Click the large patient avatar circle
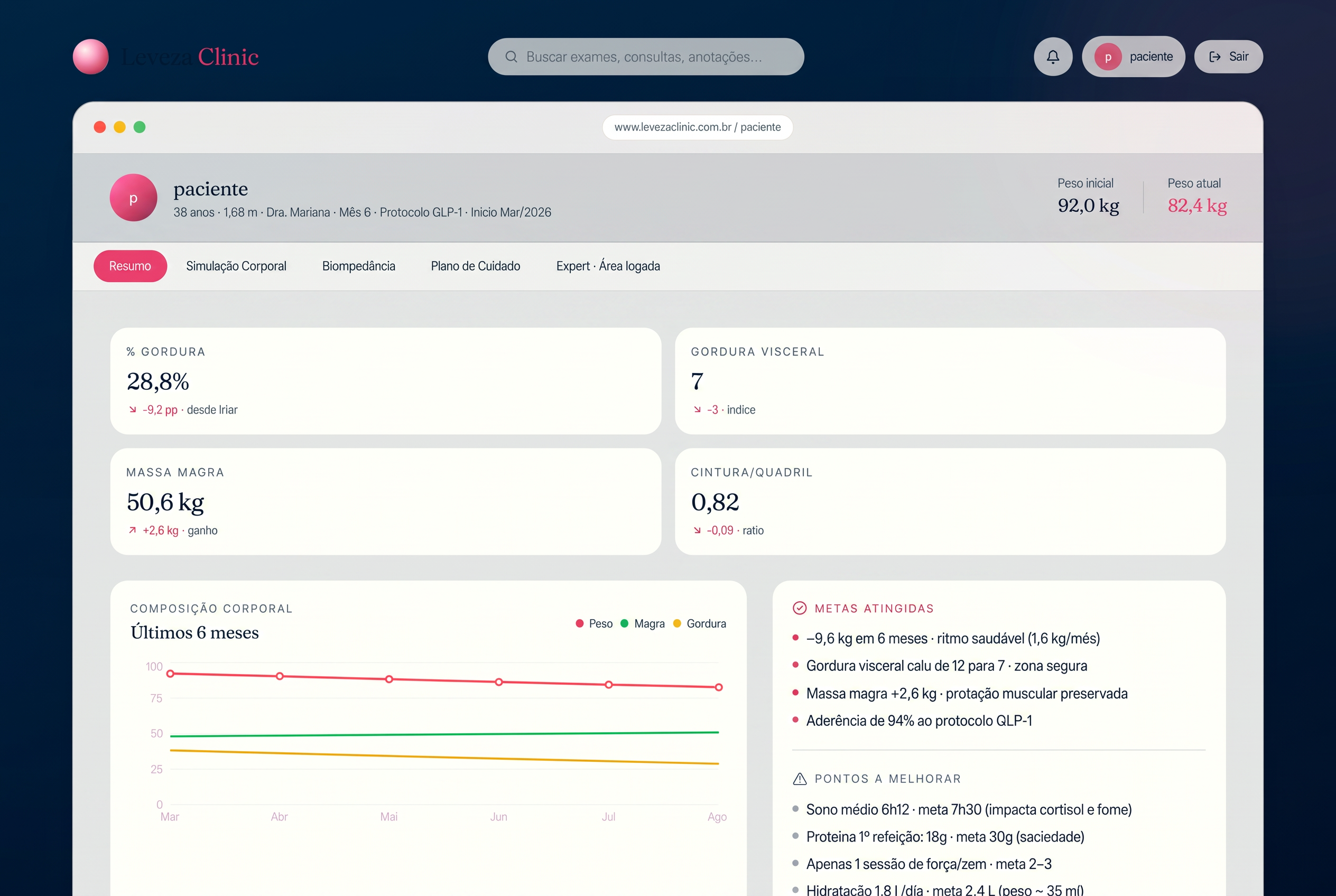This screenshot has width=1336, height=896. tap(133, 198)
